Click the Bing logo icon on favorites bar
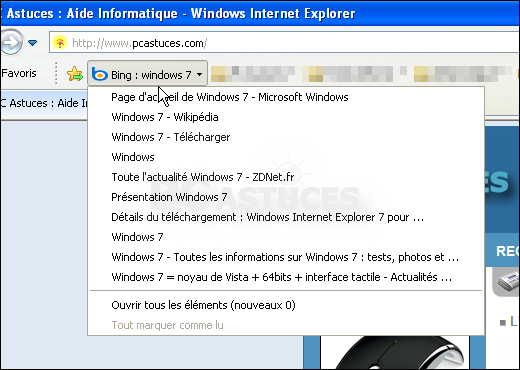 [x=99, y=74]
